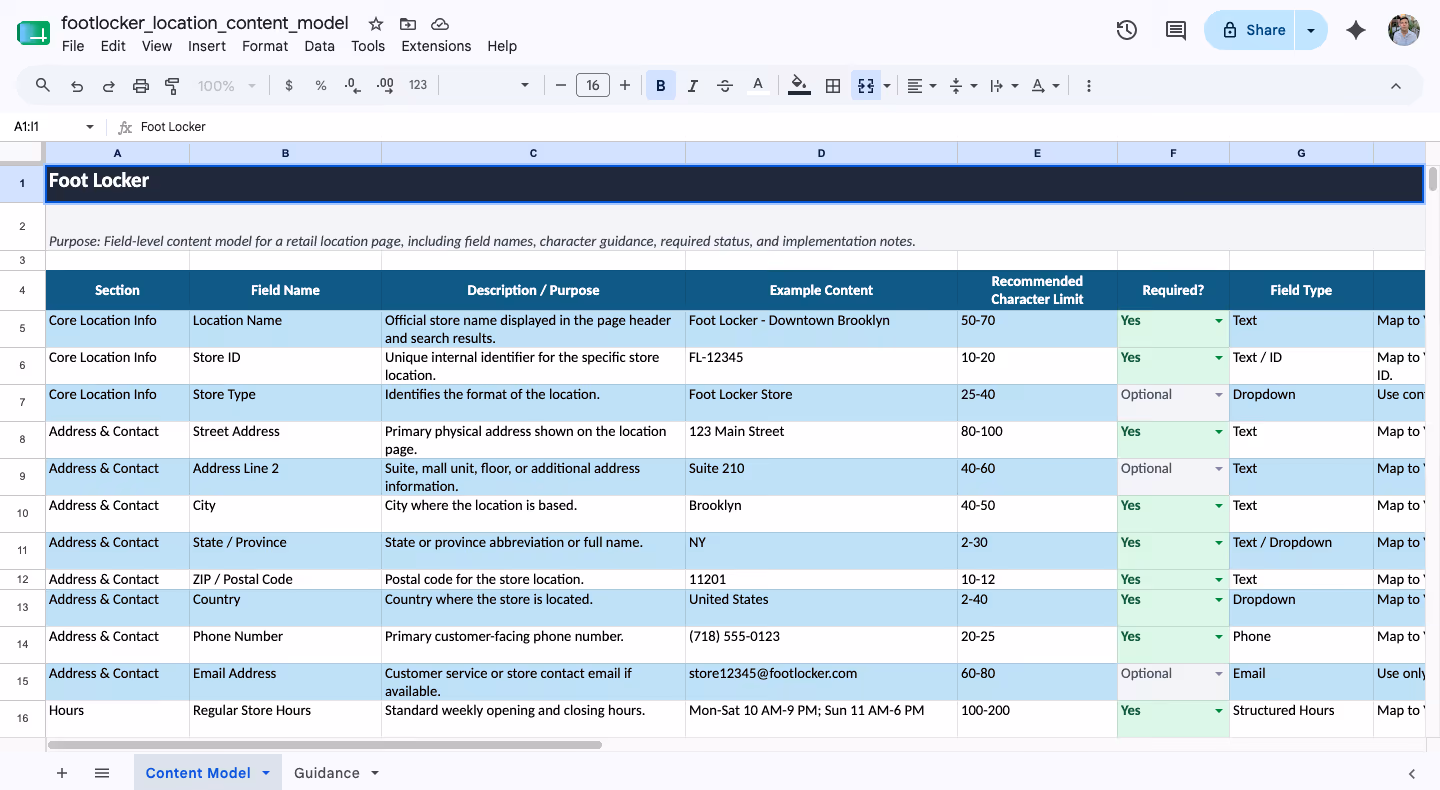This screenshot has width=1440, height=790.
Task: Open quick sharing actions arrow beside Share
Action: tap(1311, 30)
